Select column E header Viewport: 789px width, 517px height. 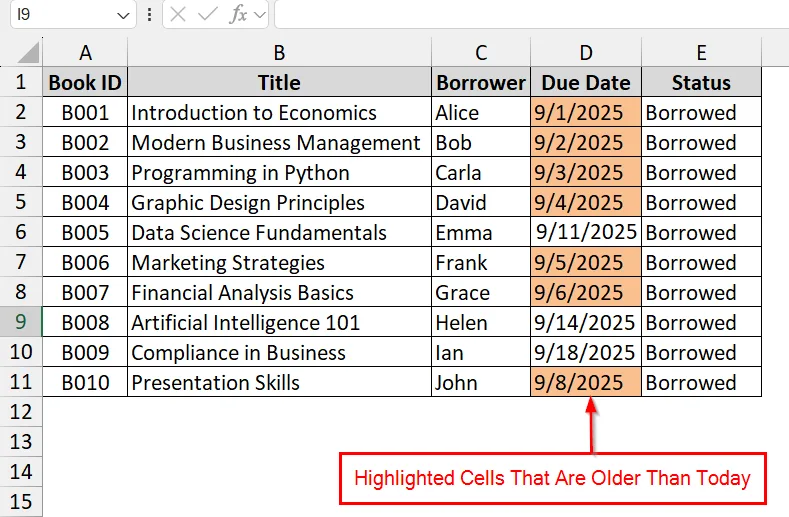pyautogui.click(x=701, y=52)
